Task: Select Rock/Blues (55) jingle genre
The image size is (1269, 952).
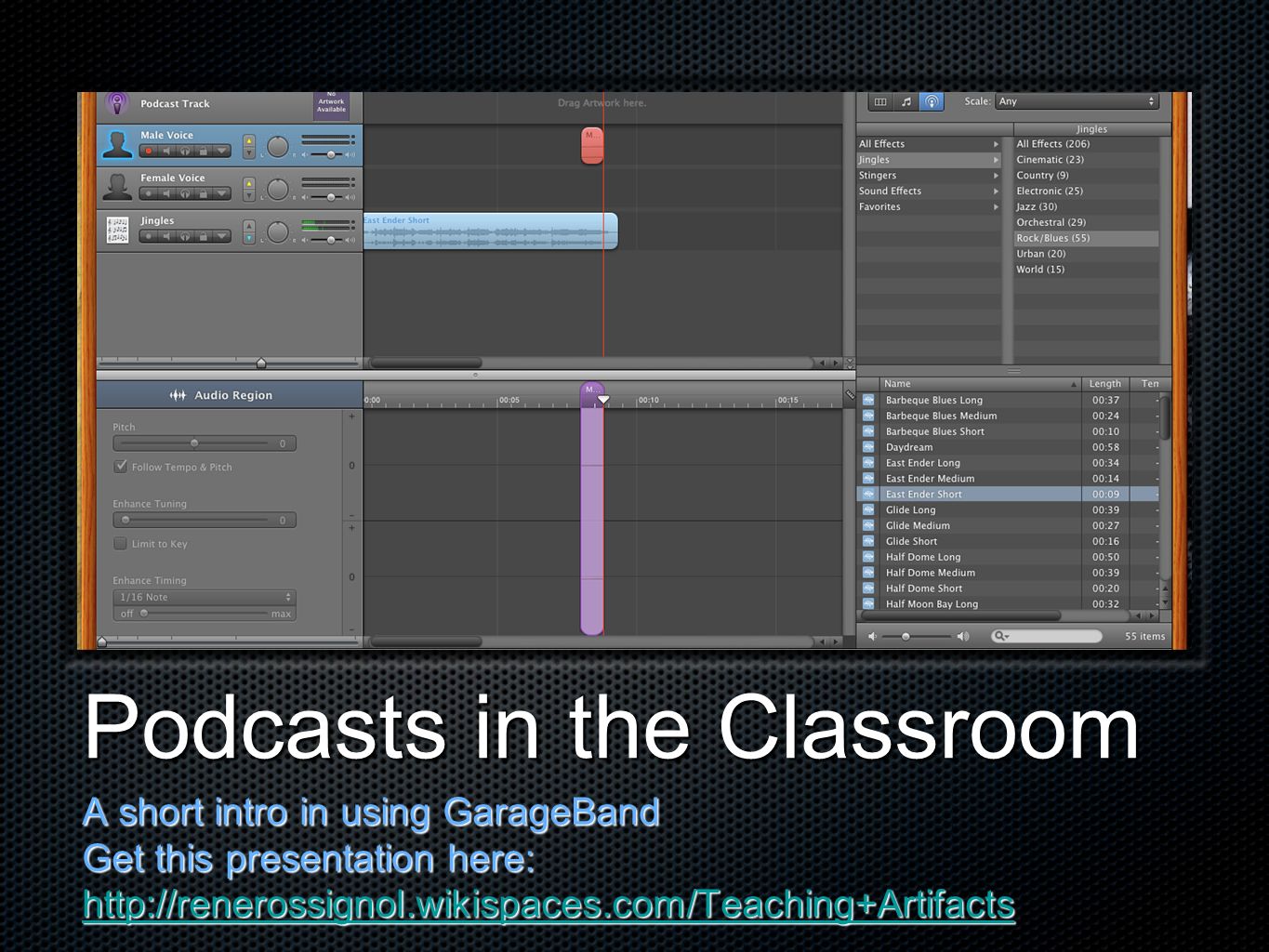Action: [1086, 239]
